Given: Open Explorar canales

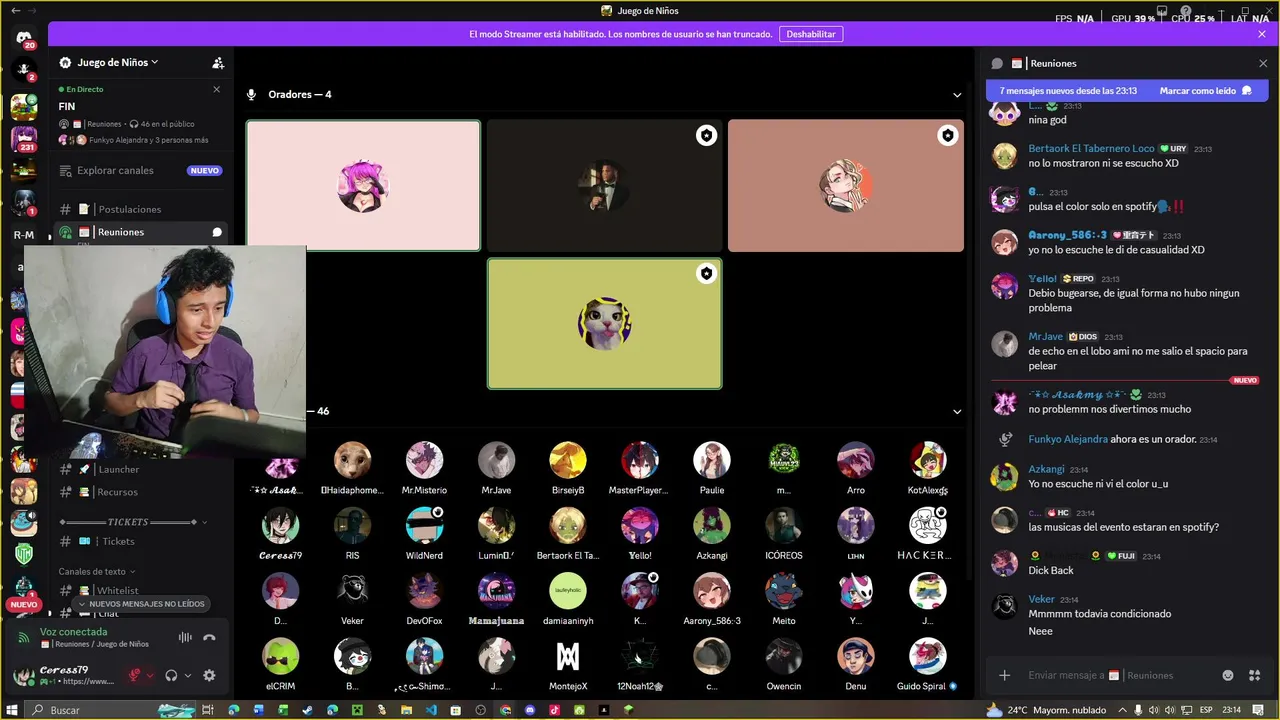Looking at the screenshot, I should tap(140, 170).
